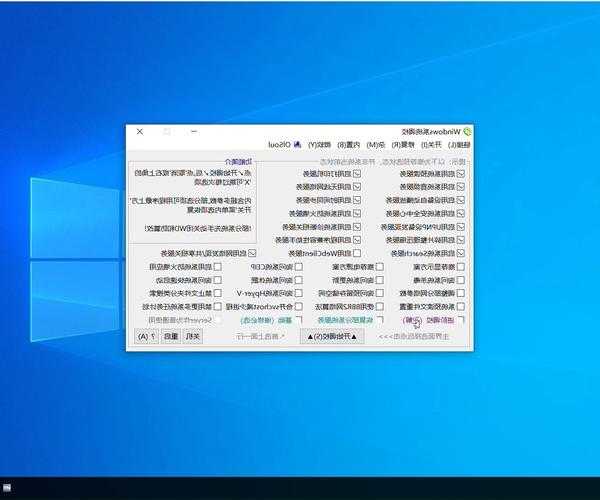
Task: Click the 关闭 button
Action: pyautogui.click(x=194, y=337)
